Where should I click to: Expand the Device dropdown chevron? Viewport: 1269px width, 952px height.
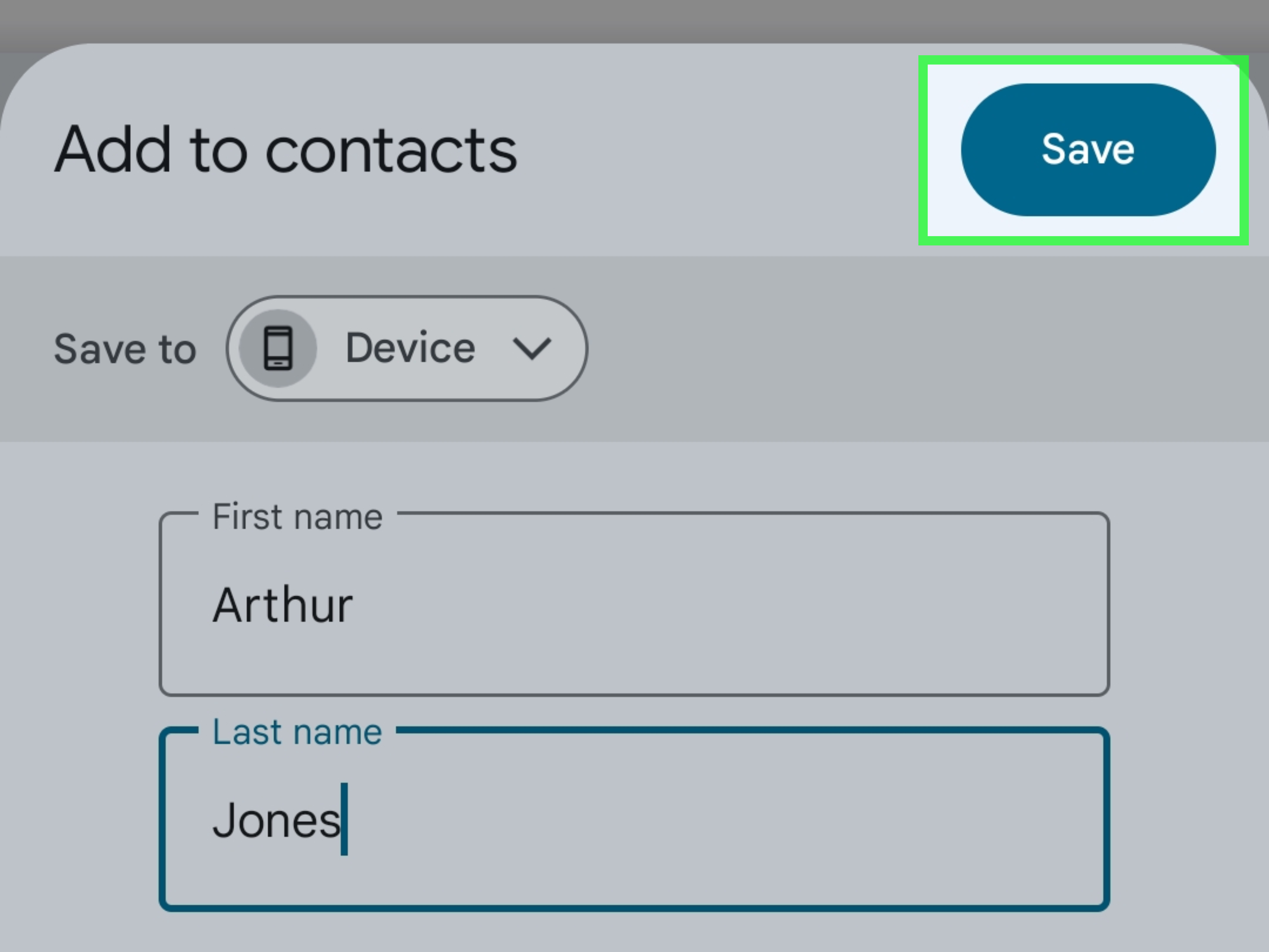(x=532, y=348)
